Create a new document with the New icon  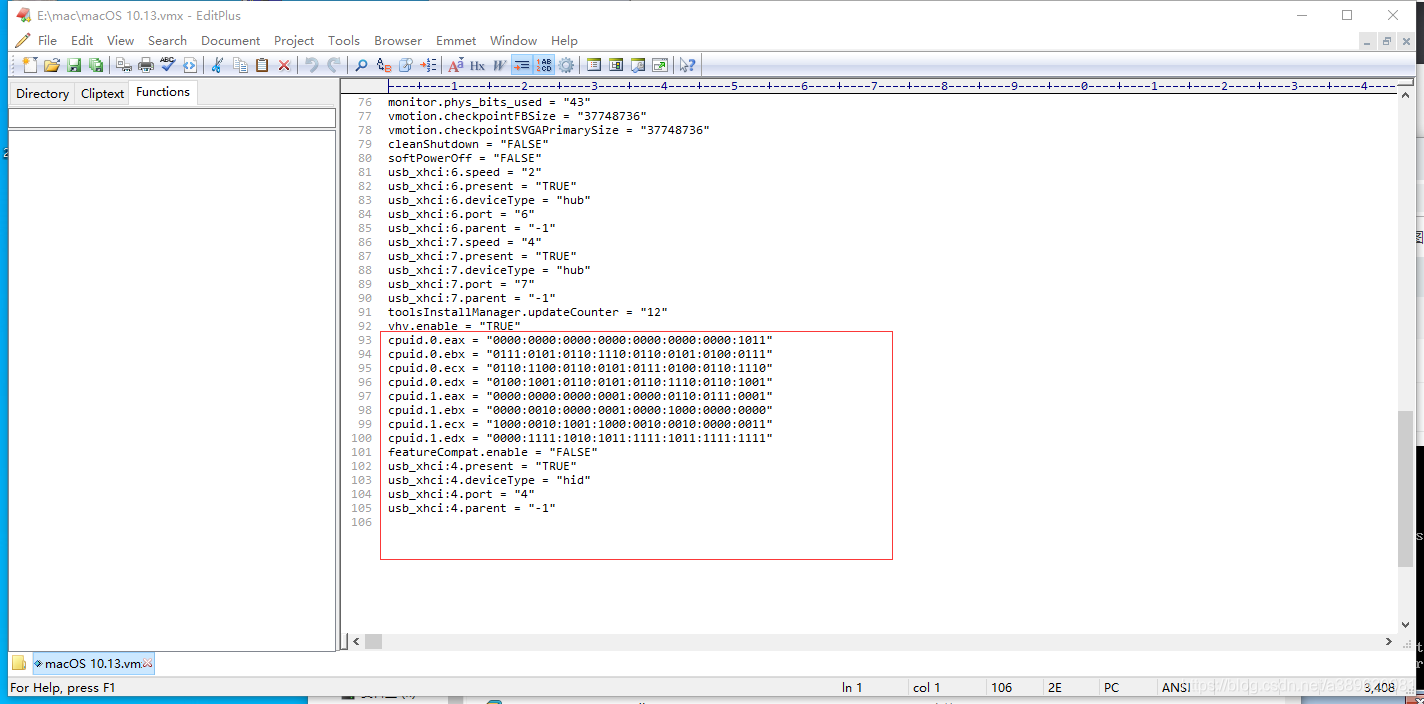(30, 65)
